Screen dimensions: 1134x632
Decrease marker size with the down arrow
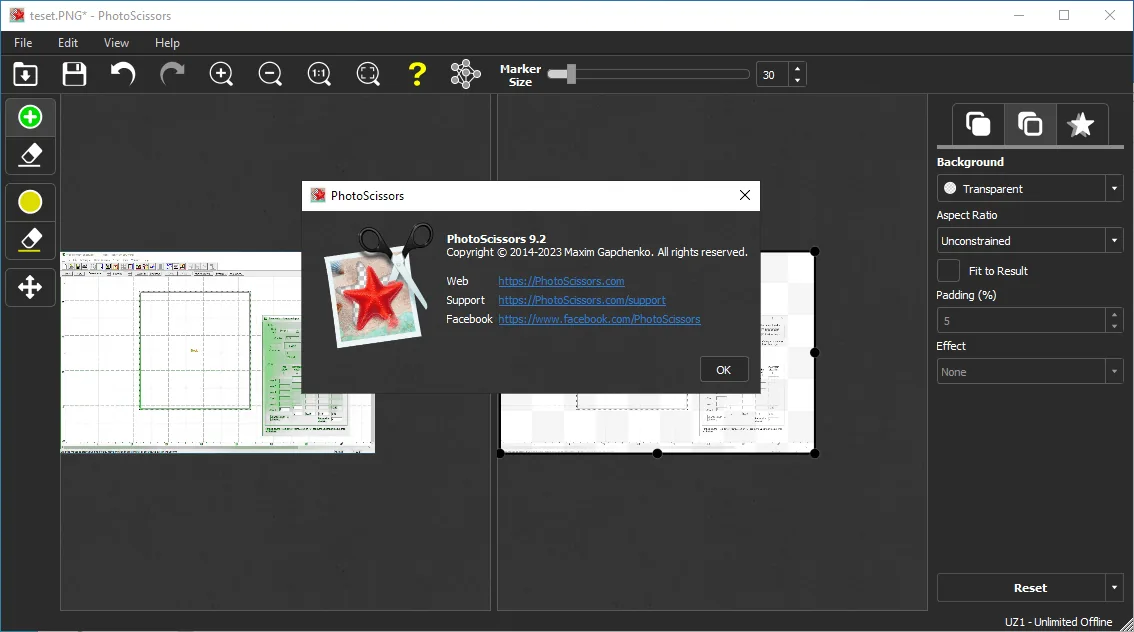[x=797, y=80]
